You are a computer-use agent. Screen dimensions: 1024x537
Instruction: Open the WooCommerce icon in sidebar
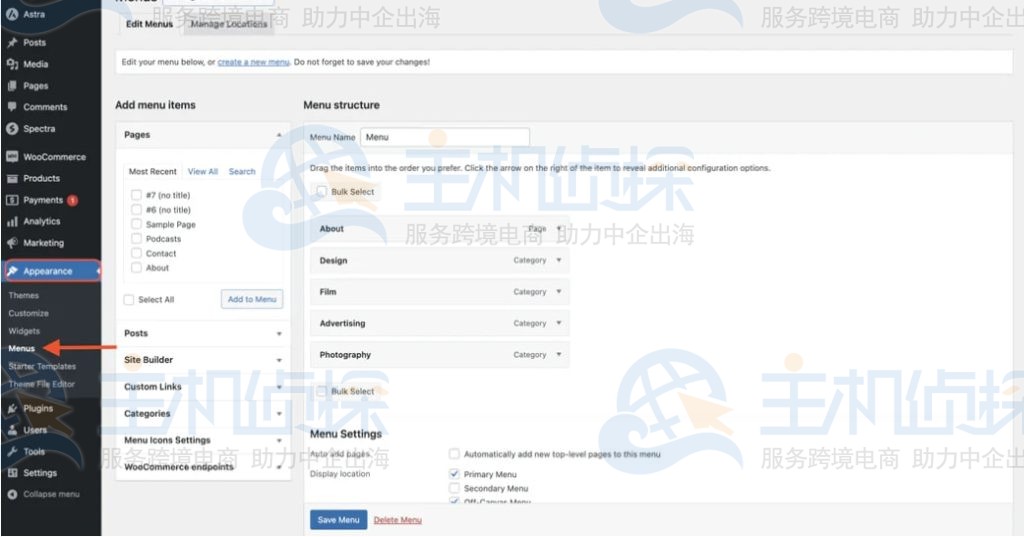pyautogui.click(x=12, y=157)
